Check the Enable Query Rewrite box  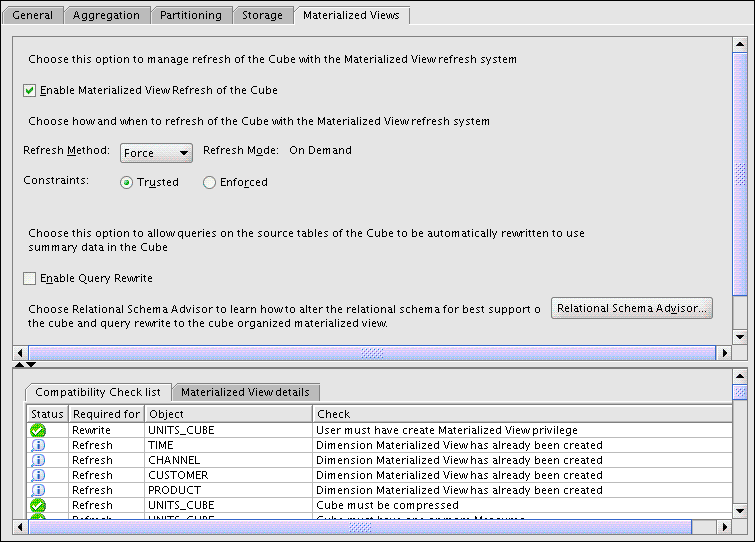(x=29, y=278)
